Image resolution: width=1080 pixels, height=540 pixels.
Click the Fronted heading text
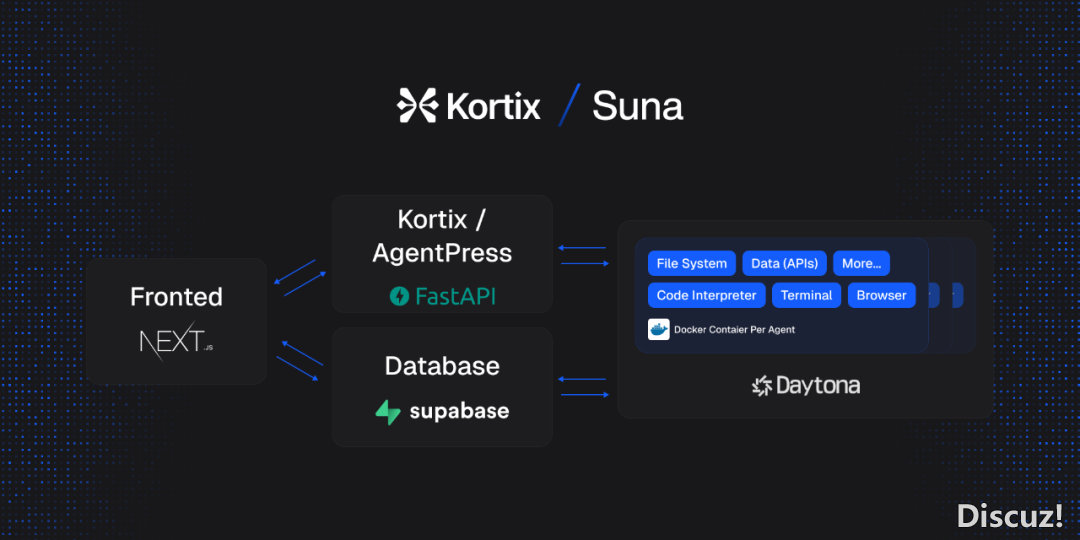tap(176, 297)
